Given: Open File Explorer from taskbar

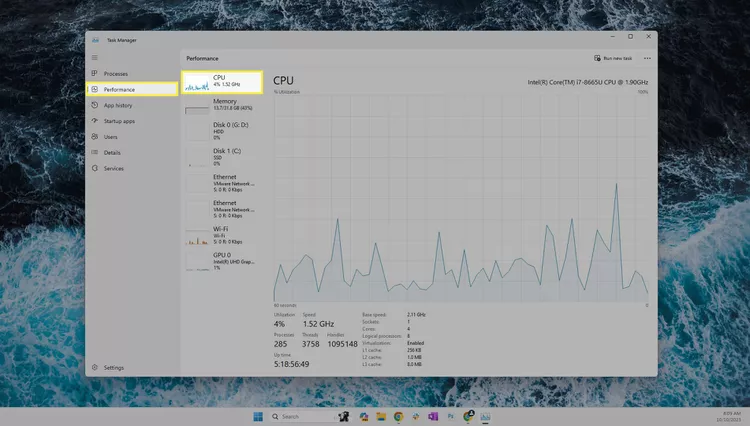Looking at the screenshot, I should pyautogui.click(x=381, y=416).
